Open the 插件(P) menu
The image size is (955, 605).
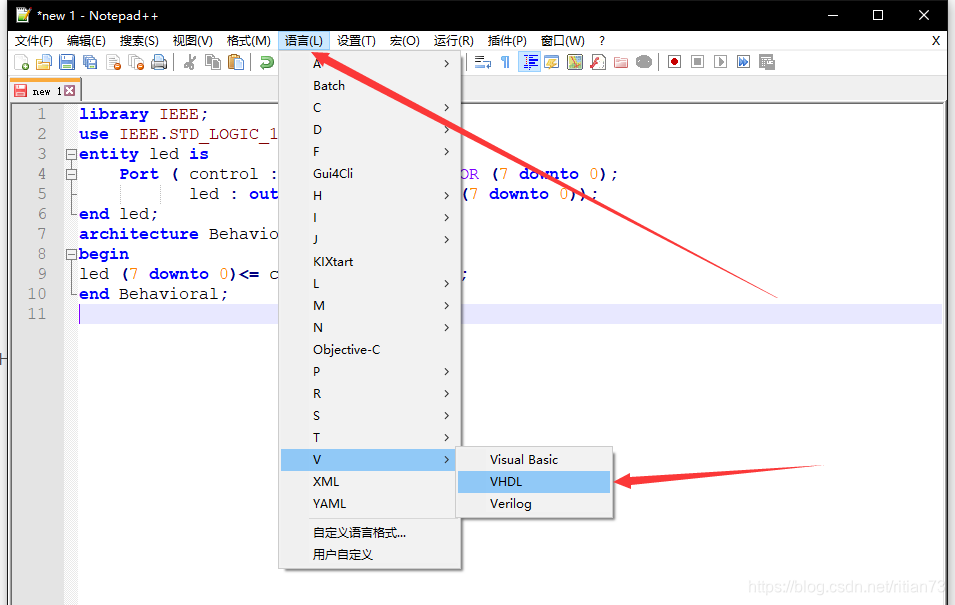(x=507, y=41)
